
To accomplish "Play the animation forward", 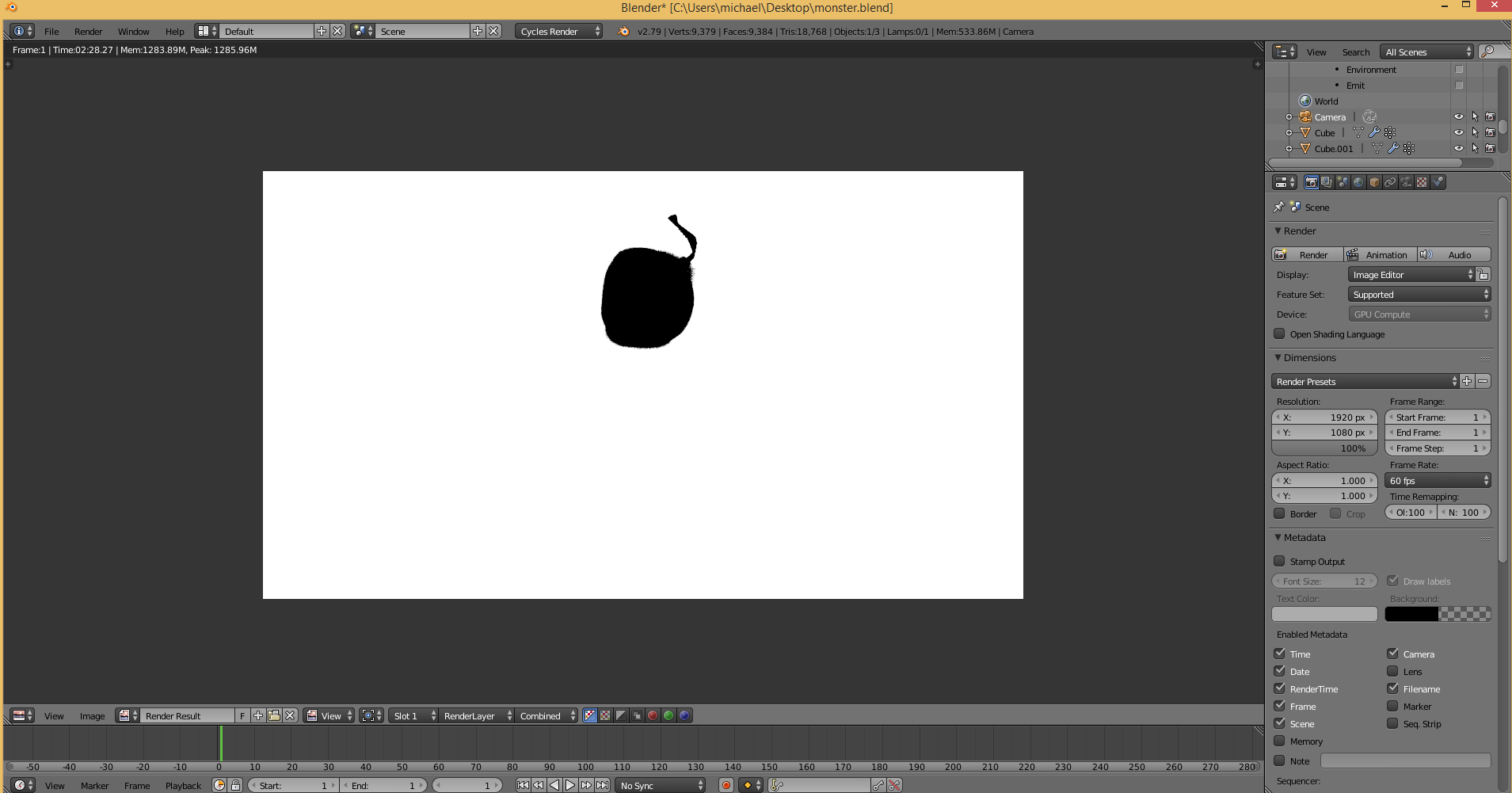I will [570, 785].
